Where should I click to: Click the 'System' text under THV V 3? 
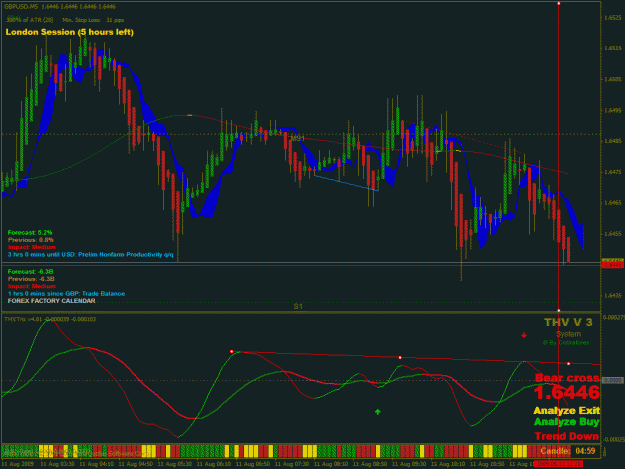coord(568,334)
